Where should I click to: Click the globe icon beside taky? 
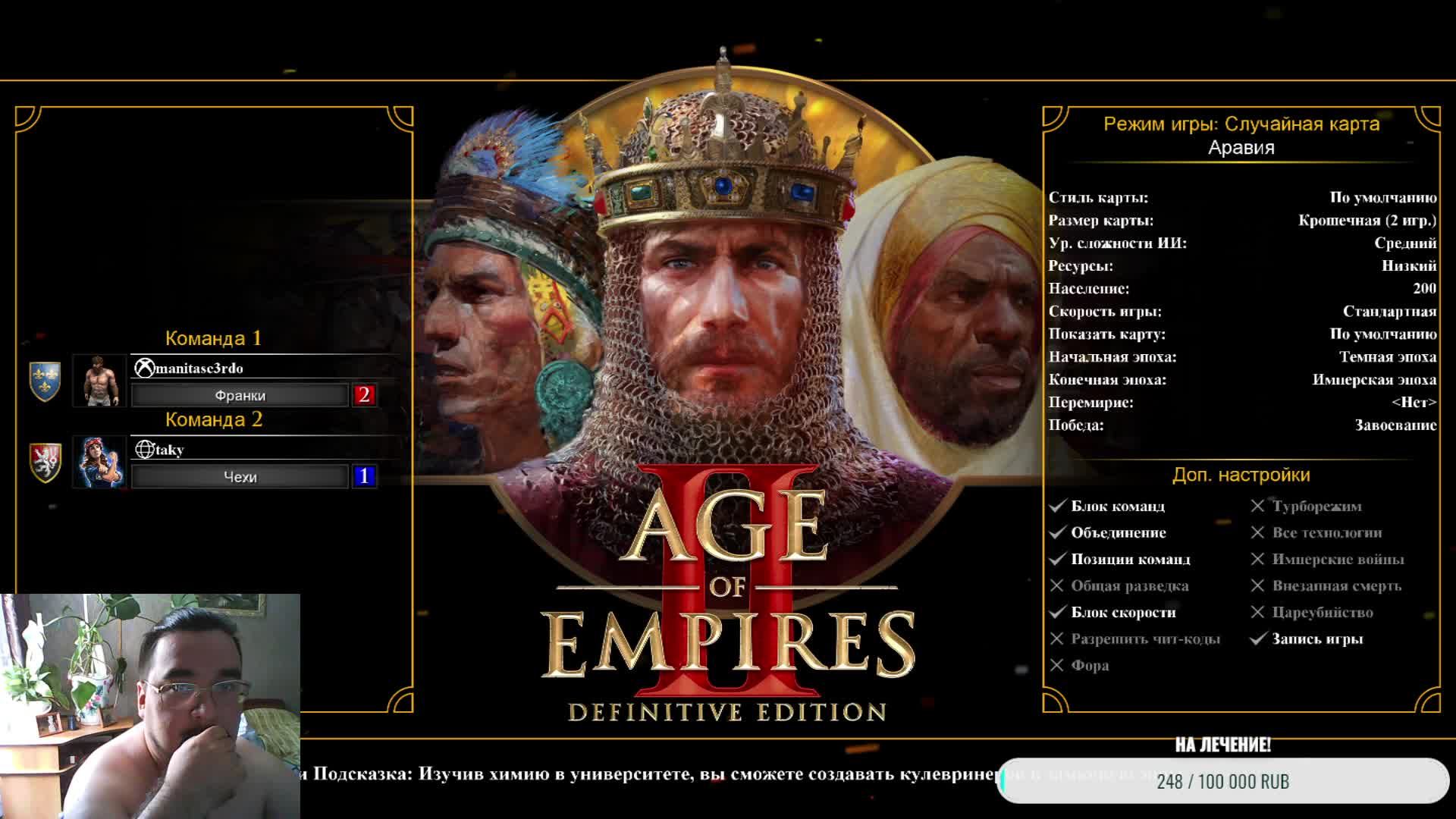pyautogui.click(x=144, y=450)
